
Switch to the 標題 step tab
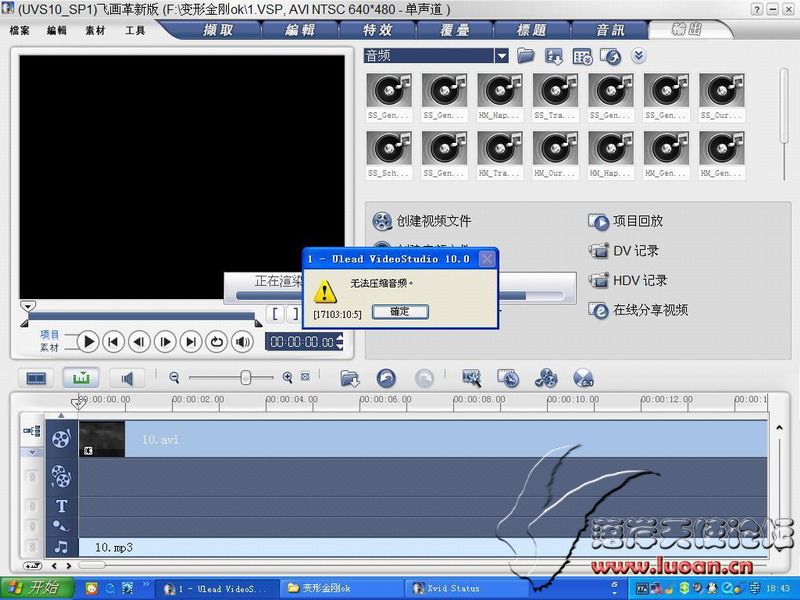pos(532,30)
